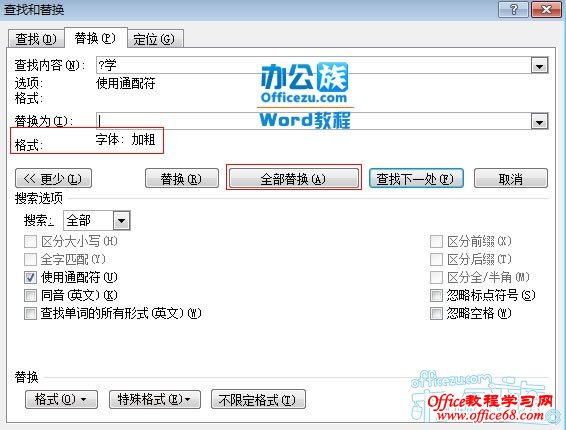Enable the 忽略空格(W) checkbox
Image resolution: width=566 pixels, height=430 pixels.
[x=436, y=313]
